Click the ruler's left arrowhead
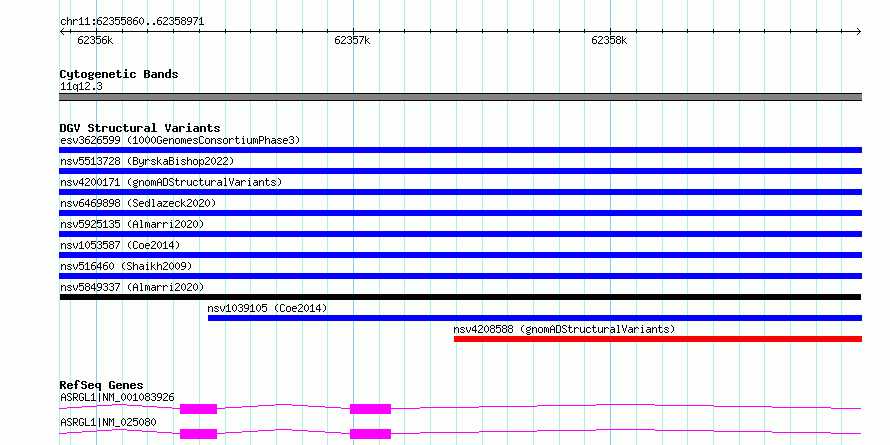This screenshot has width=890, height=445. pos(62,32)
